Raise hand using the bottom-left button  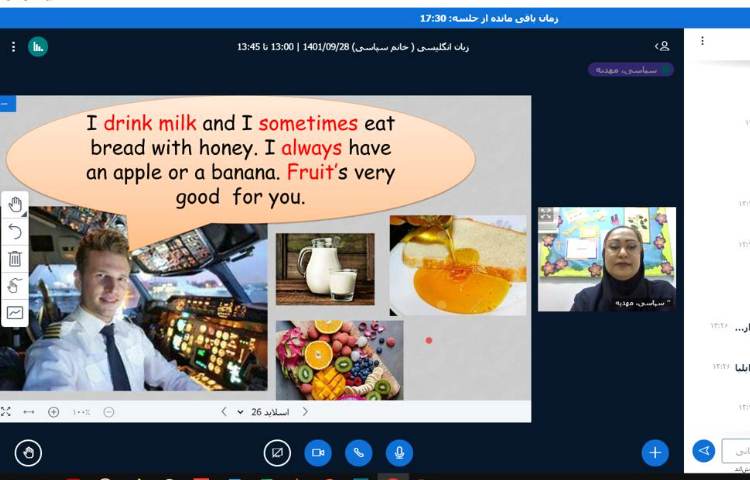click(x=28, y=453)
